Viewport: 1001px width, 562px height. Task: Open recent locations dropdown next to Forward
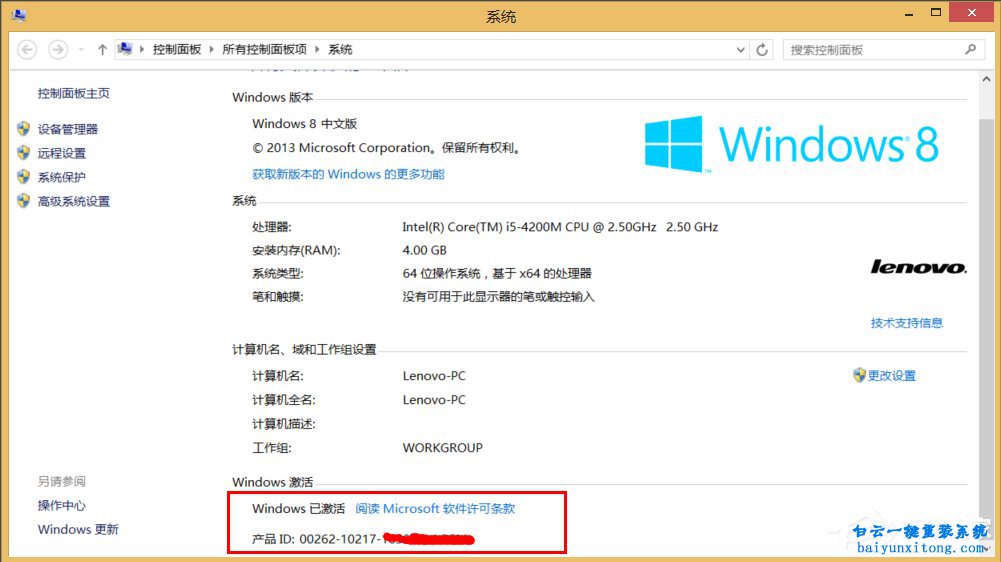(x=81, y=50)
